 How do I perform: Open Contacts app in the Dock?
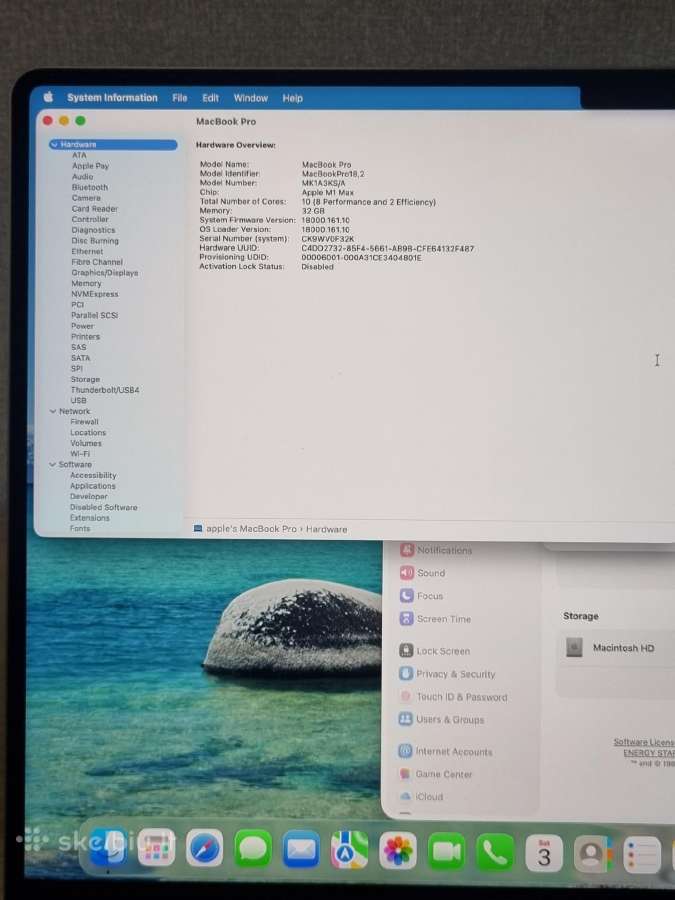coord(593,854)
